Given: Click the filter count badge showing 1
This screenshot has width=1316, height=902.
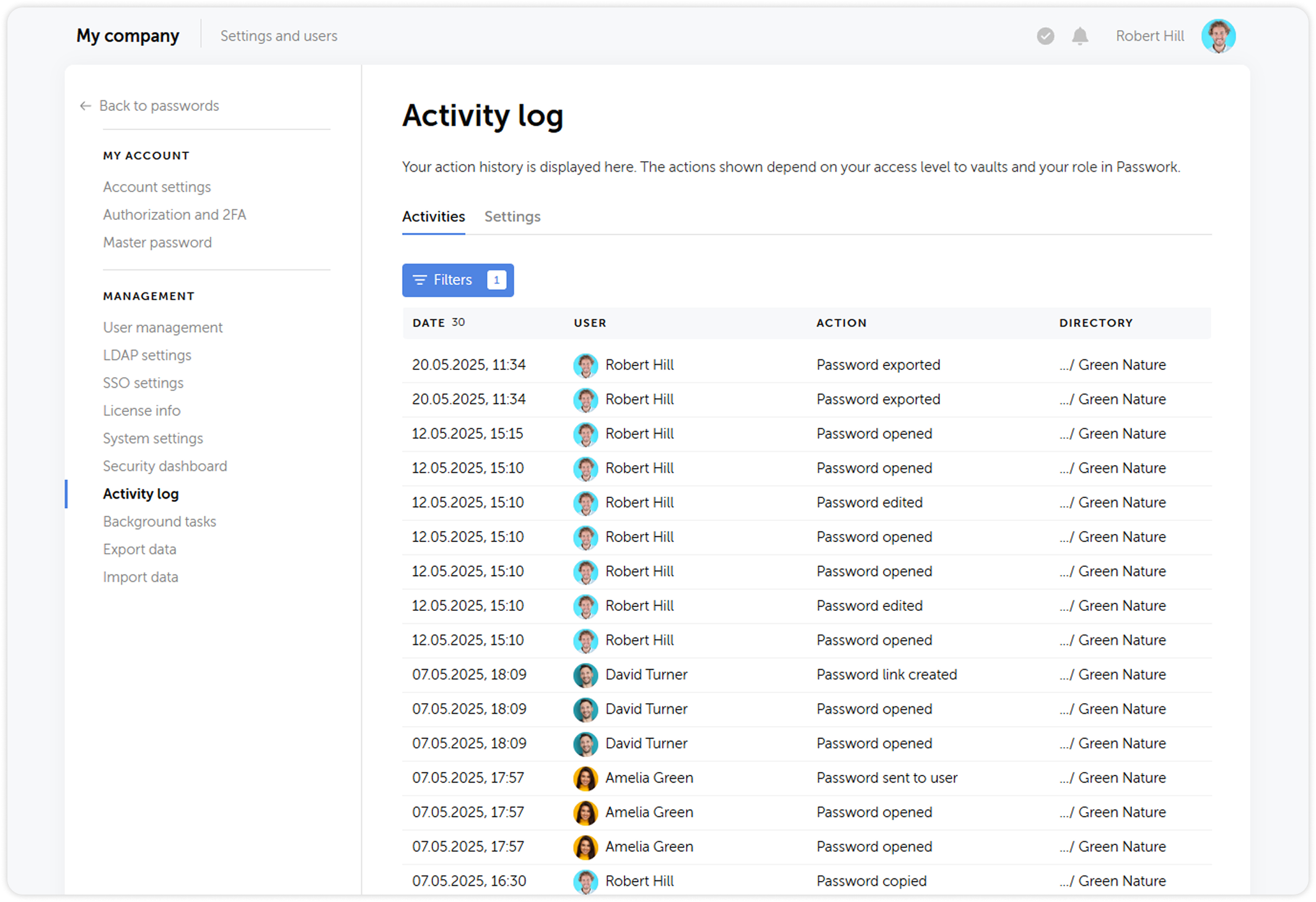Looking at the screenshot, I should click(496, 280).
